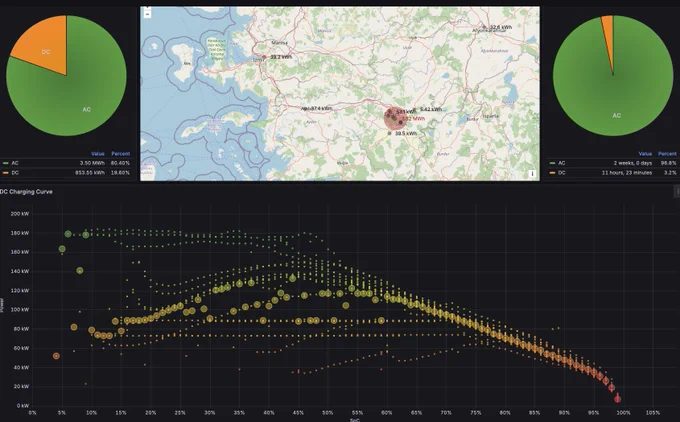Click the orange data point near 4% SoC
Image resolution: width=680 pixels, height=422 pixels.
pos(56,356)
